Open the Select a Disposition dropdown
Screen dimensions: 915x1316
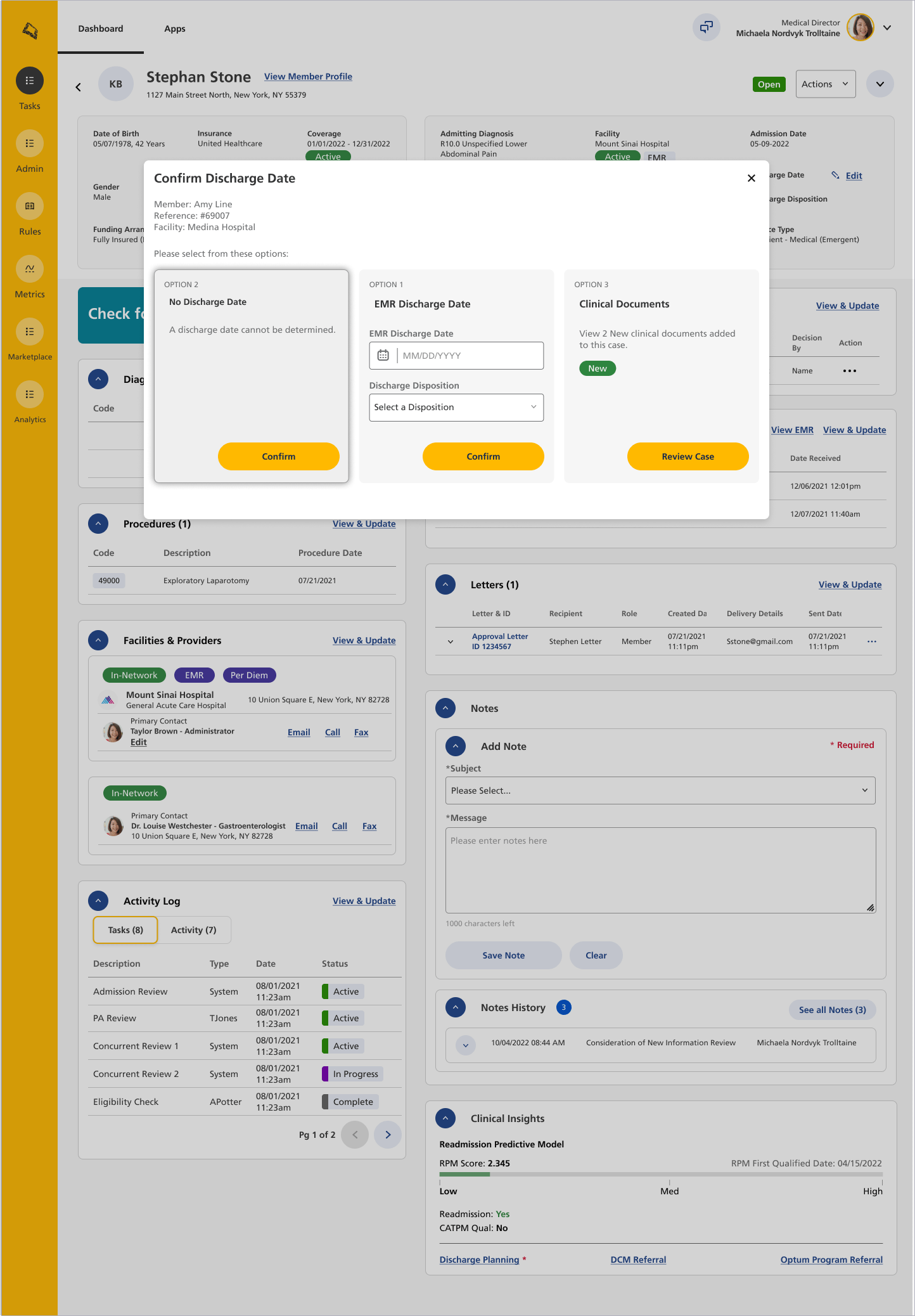456,408
